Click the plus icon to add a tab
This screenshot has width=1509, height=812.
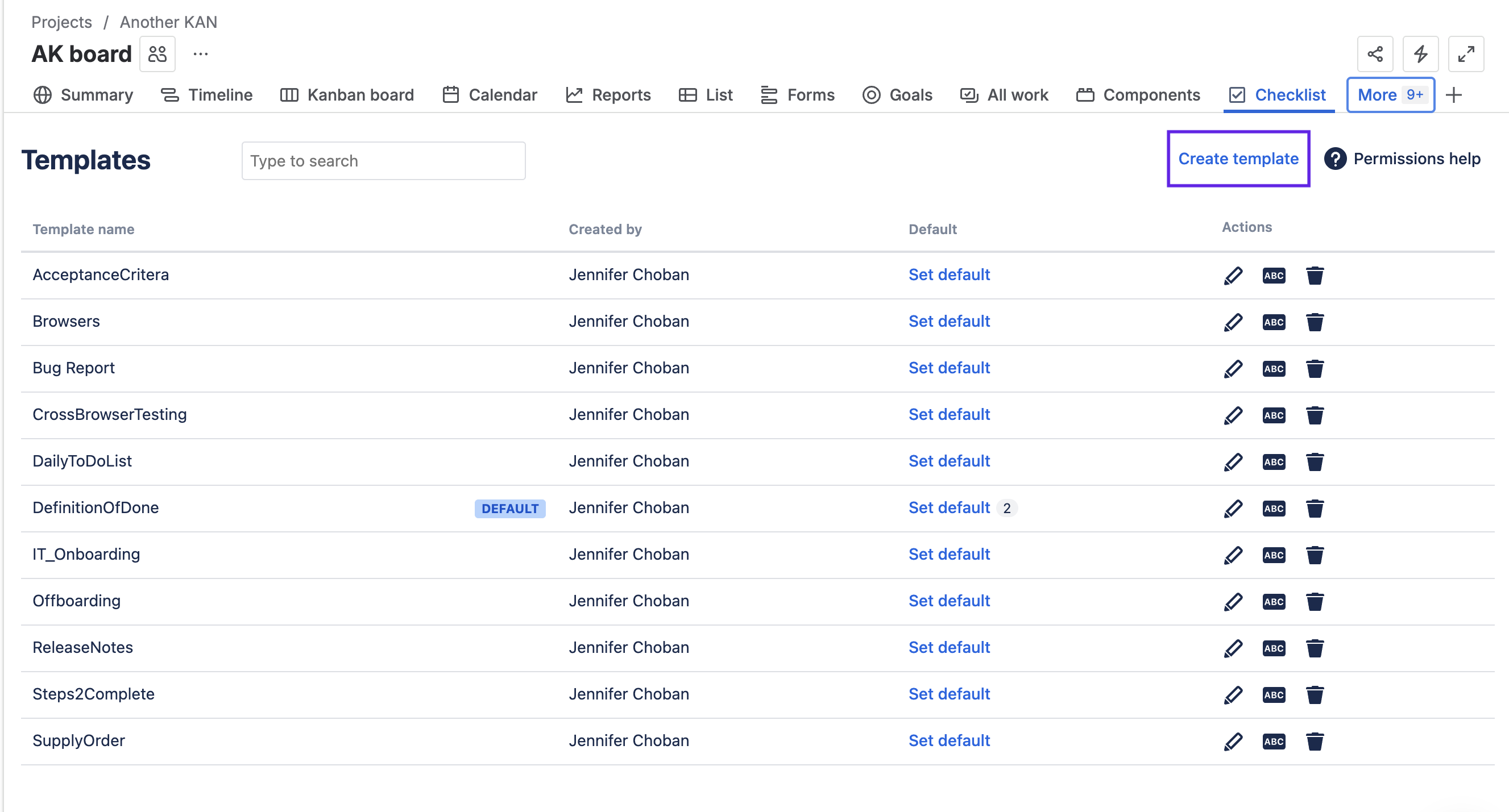coord(1454,95)
